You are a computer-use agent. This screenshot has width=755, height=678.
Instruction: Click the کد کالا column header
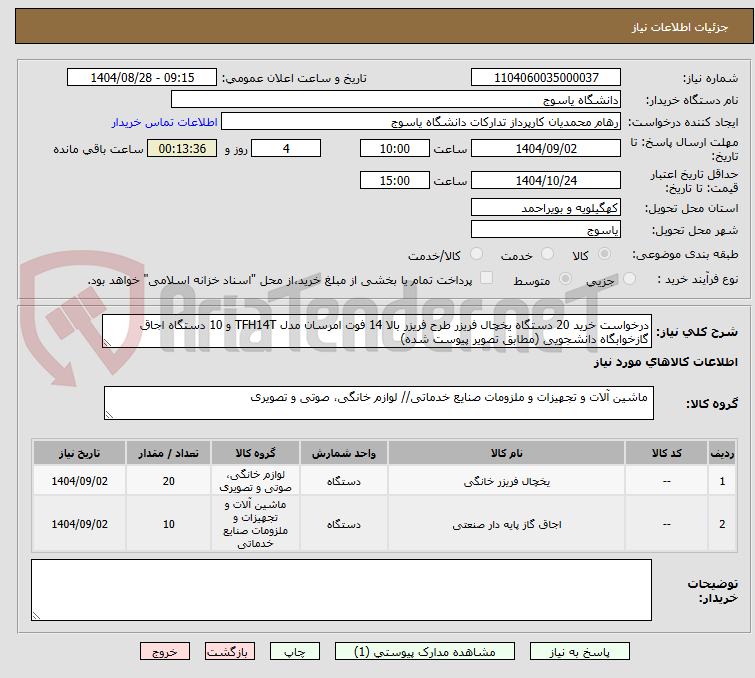(x=666, y=453)
